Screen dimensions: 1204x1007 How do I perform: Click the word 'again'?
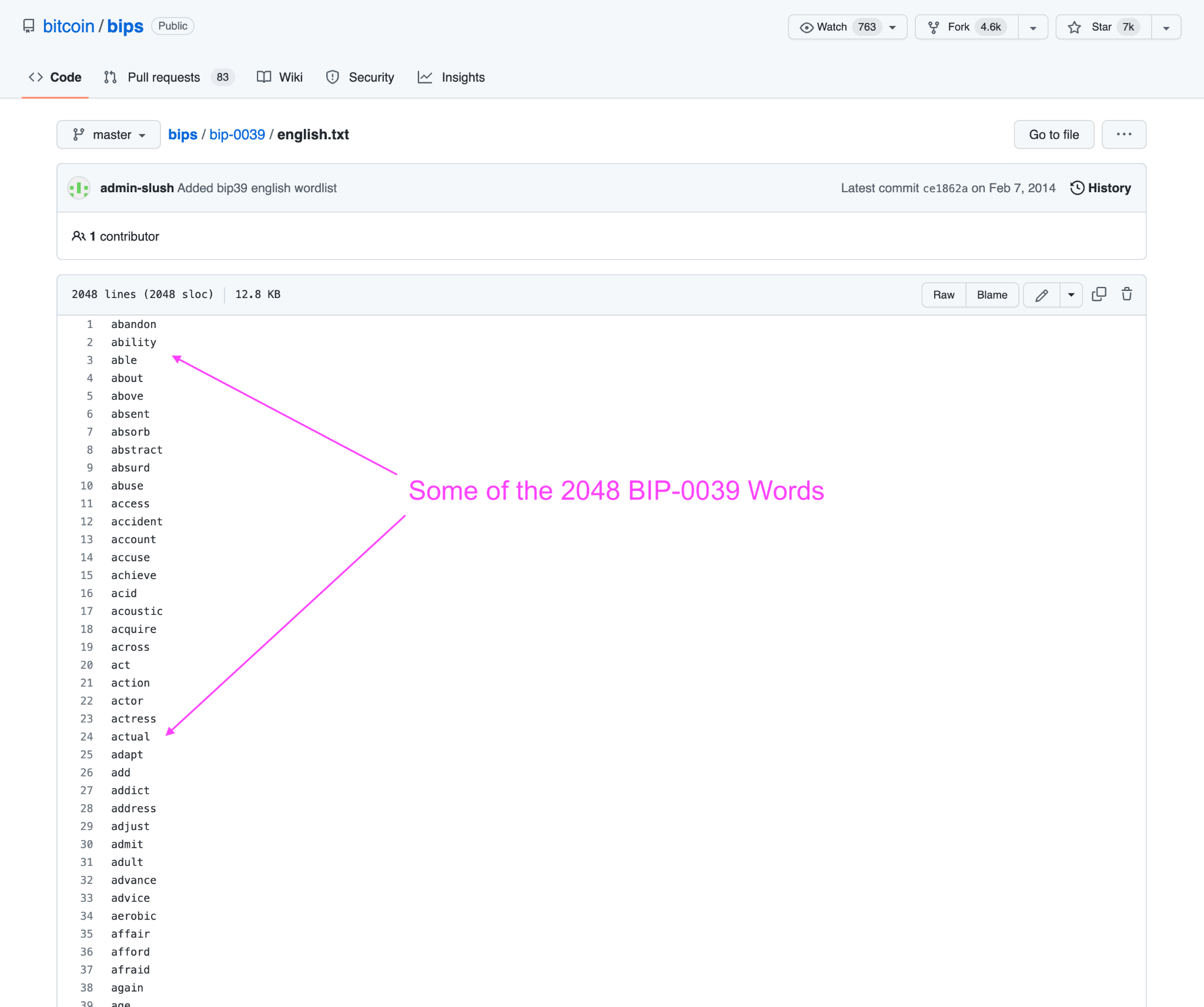127,988
